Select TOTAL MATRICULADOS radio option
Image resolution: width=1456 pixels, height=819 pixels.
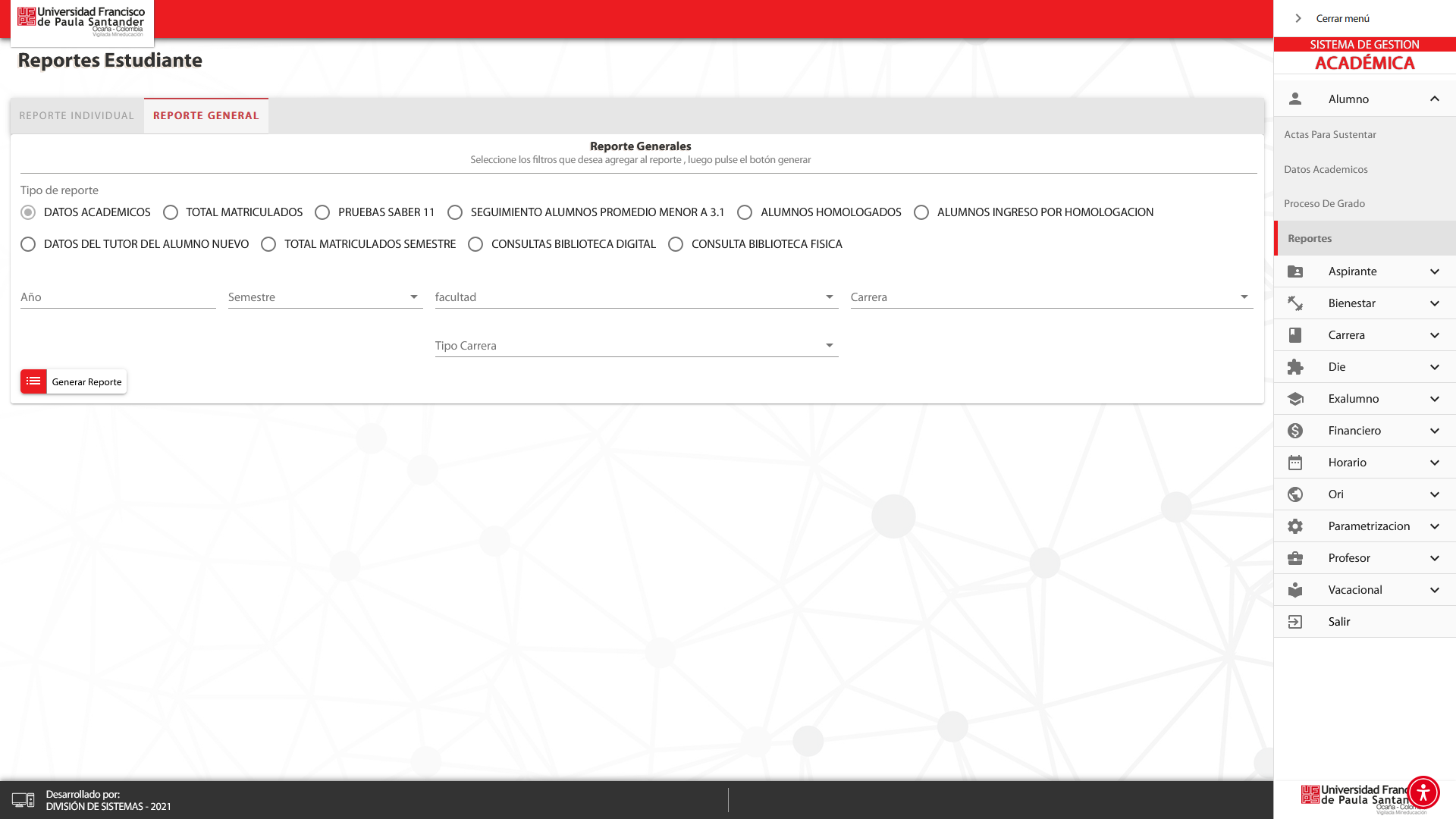171,212
